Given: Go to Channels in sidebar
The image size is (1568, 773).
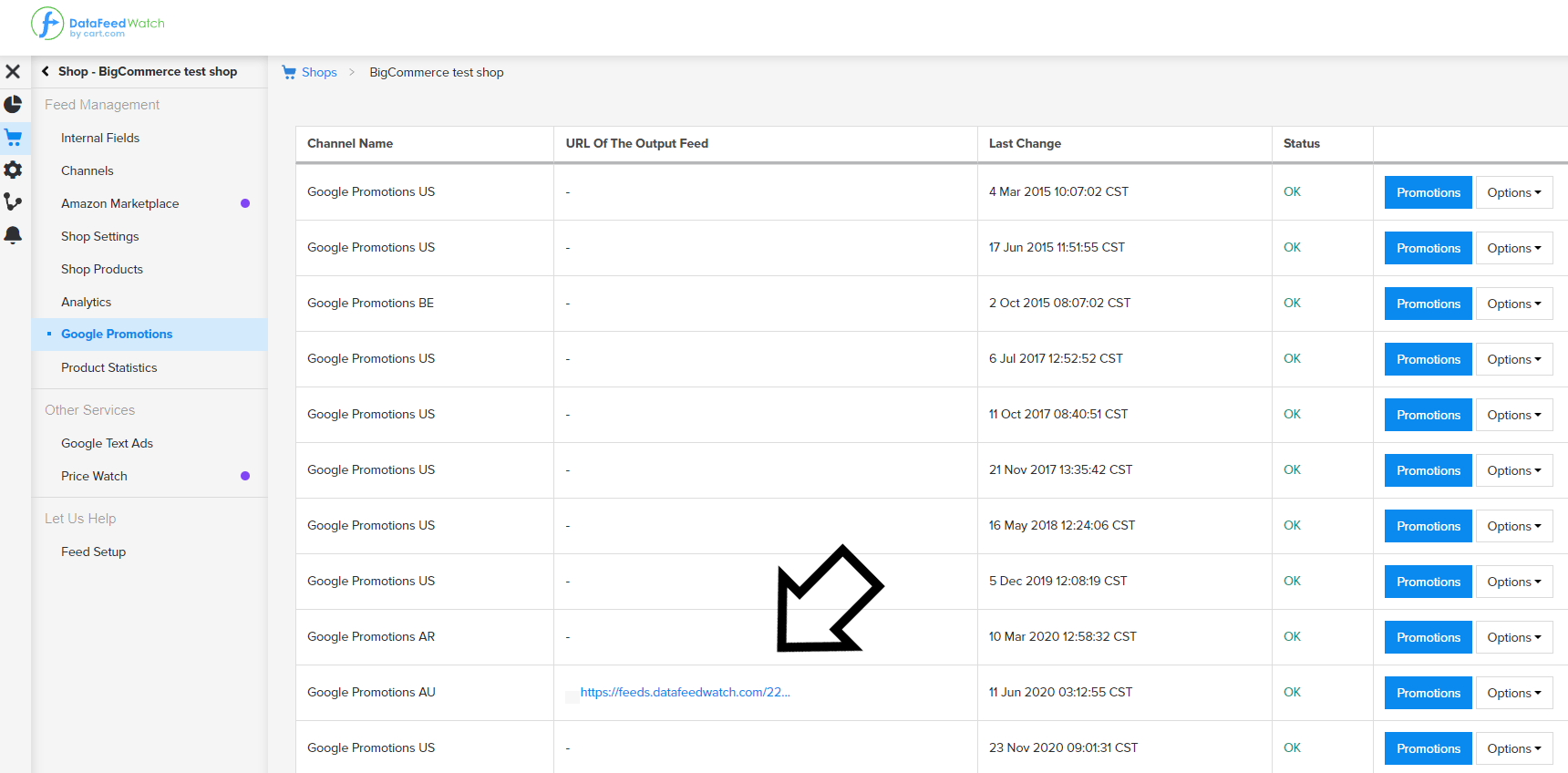Looking at the screenshot, I should point(88,170).
